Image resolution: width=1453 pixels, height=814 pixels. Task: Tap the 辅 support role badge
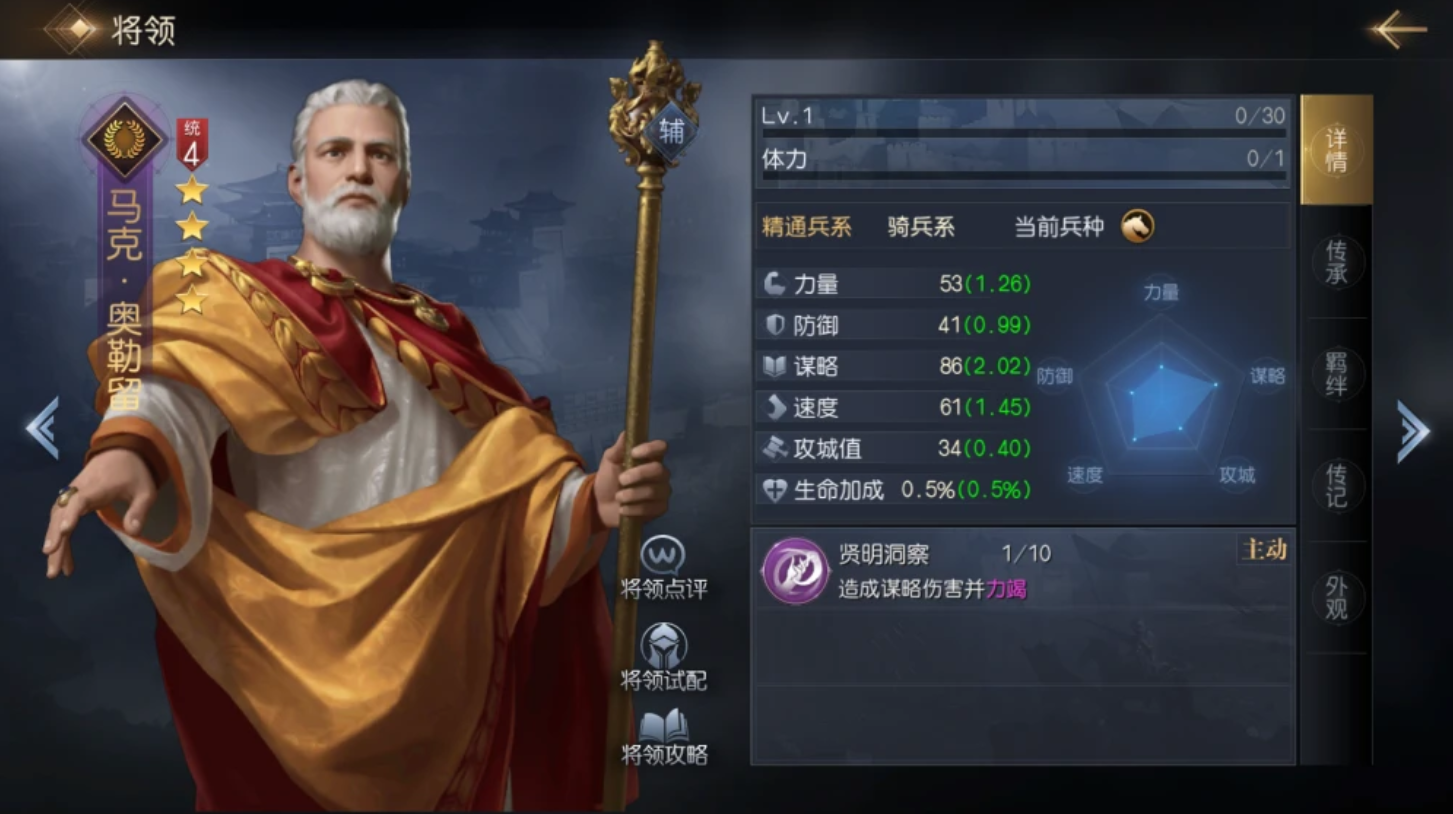(671, 131)
